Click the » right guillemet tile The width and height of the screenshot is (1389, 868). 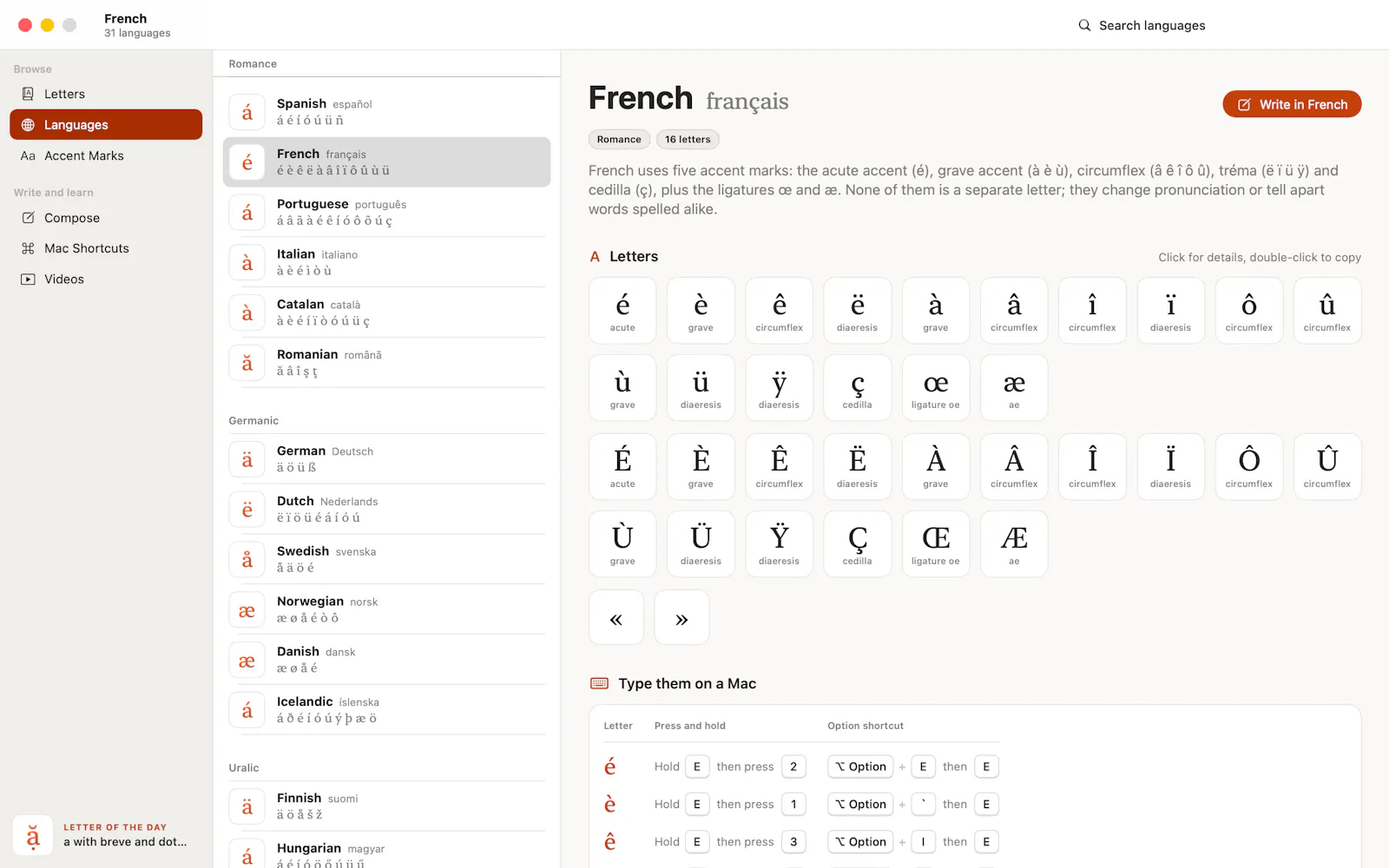coord(681,617)
